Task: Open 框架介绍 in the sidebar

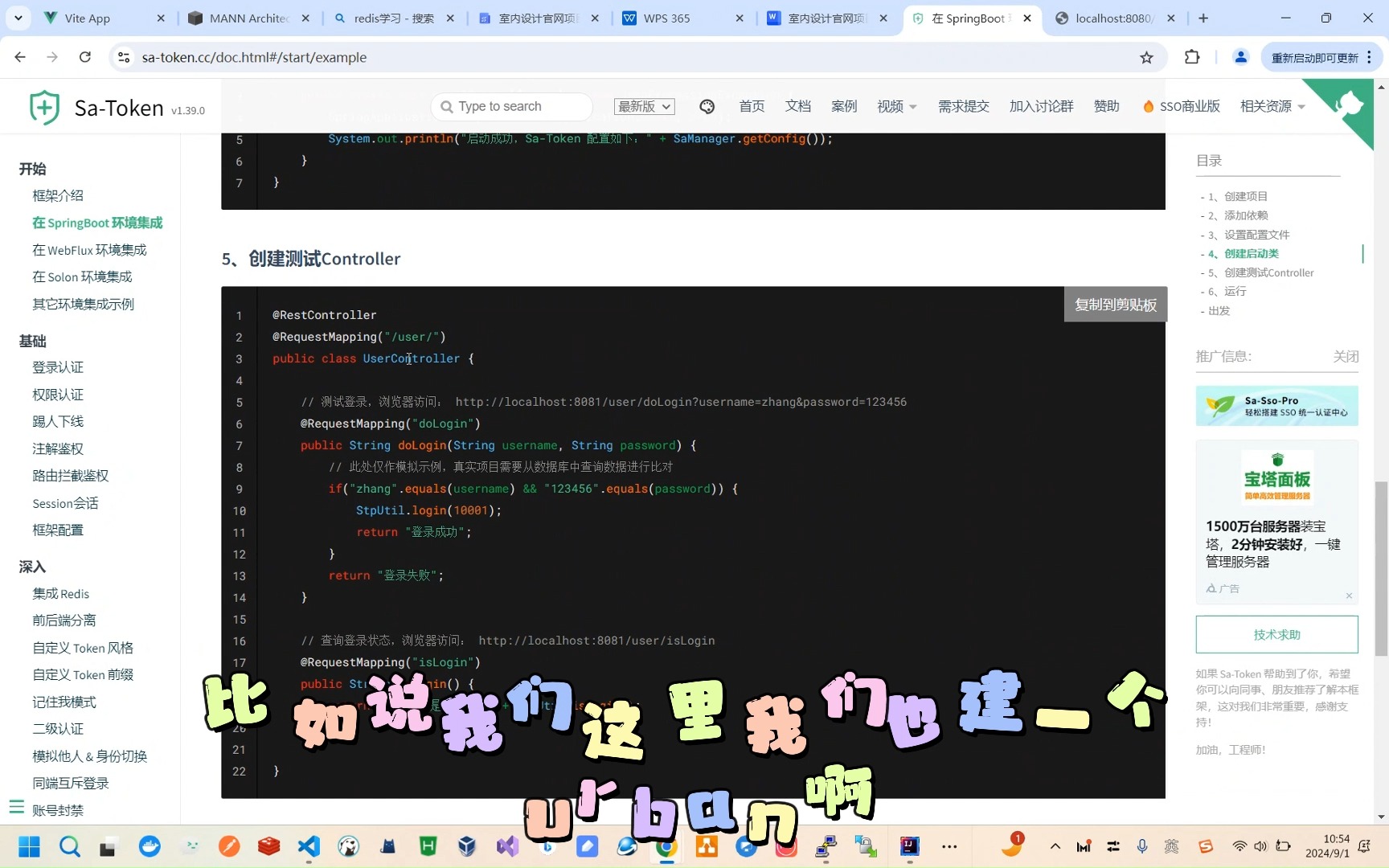Action: 58,195
